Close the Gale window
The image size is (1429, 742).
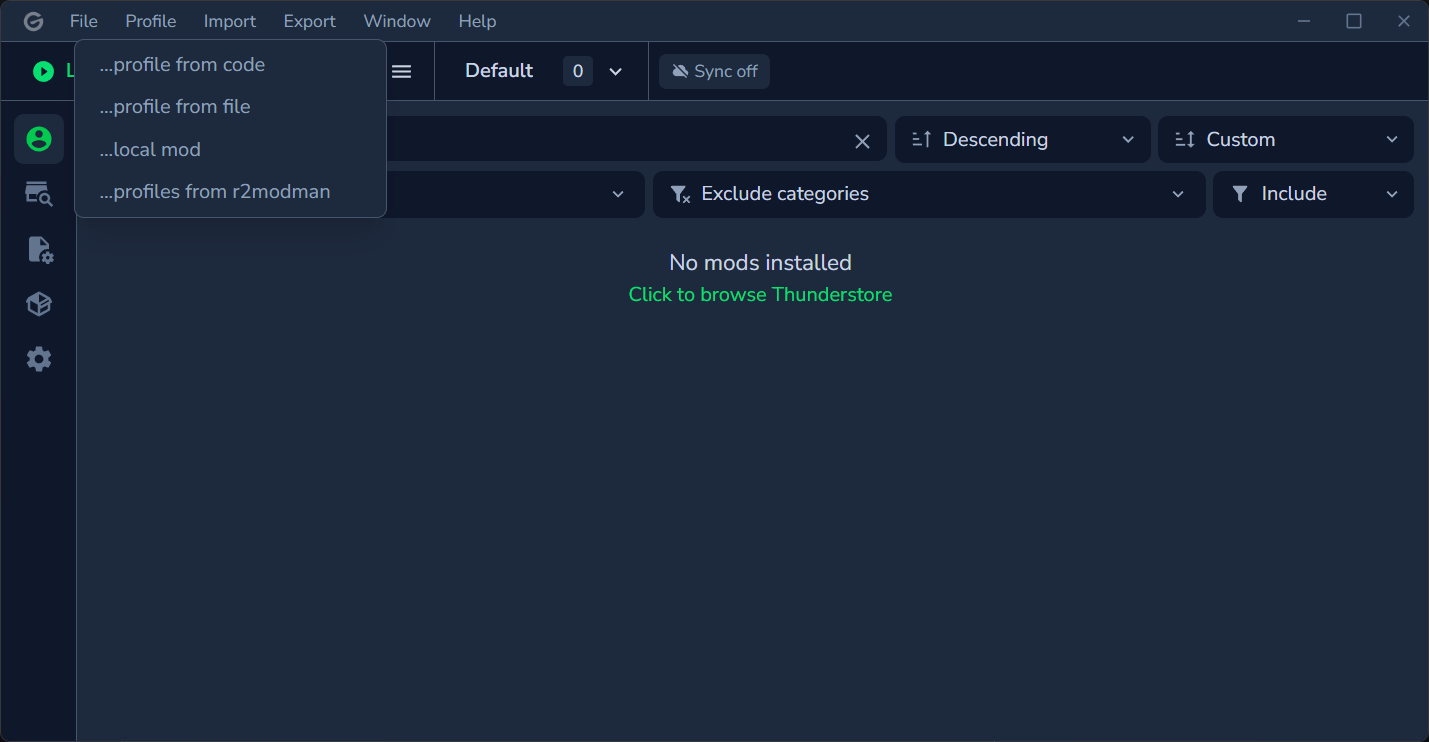click(1404, 21)
